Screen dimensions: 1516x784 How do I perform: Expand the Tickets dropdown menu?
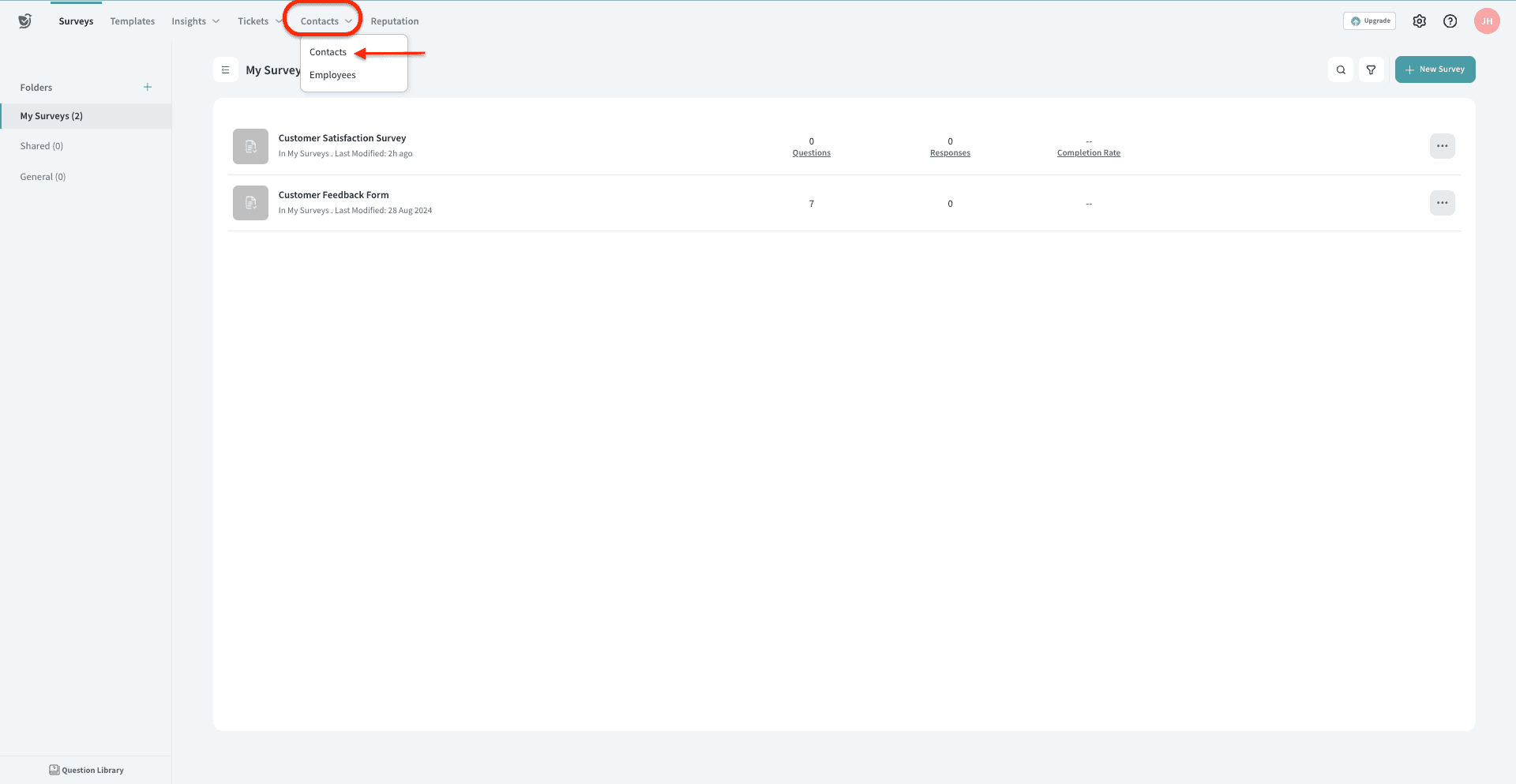(x=259, y=21)
